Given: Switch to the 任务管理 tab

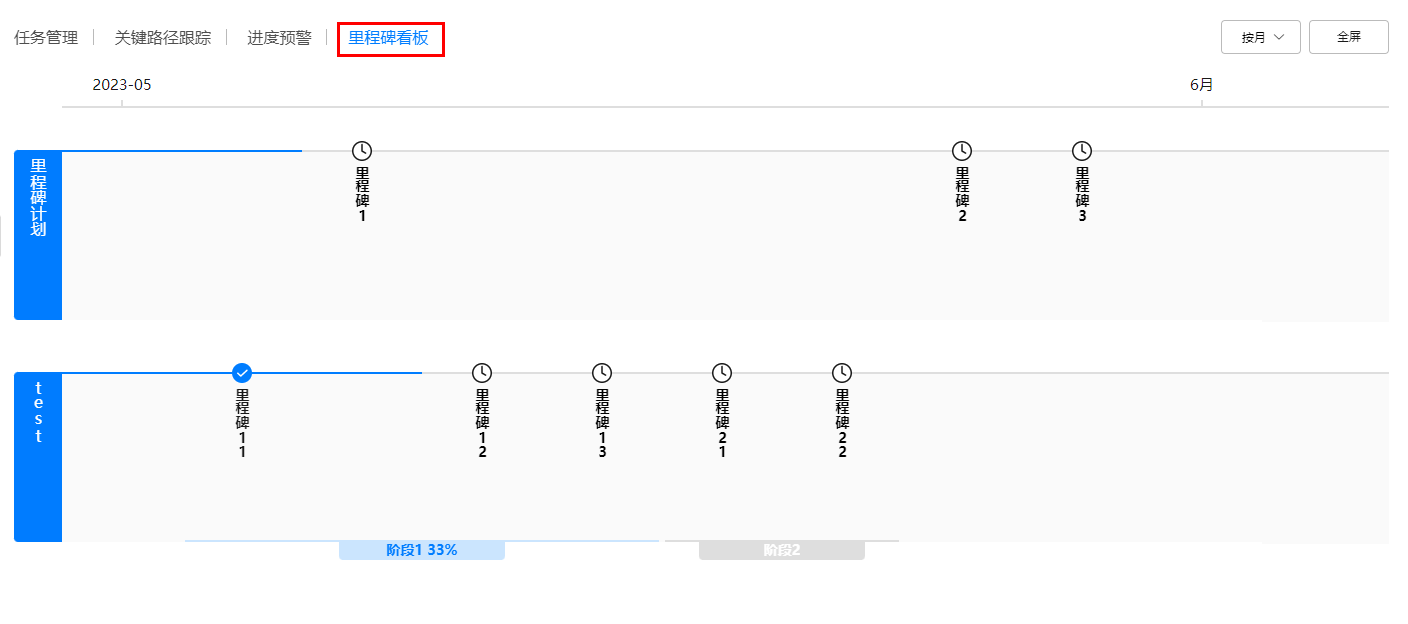Looking at the screenshot, I should (46, 38).
